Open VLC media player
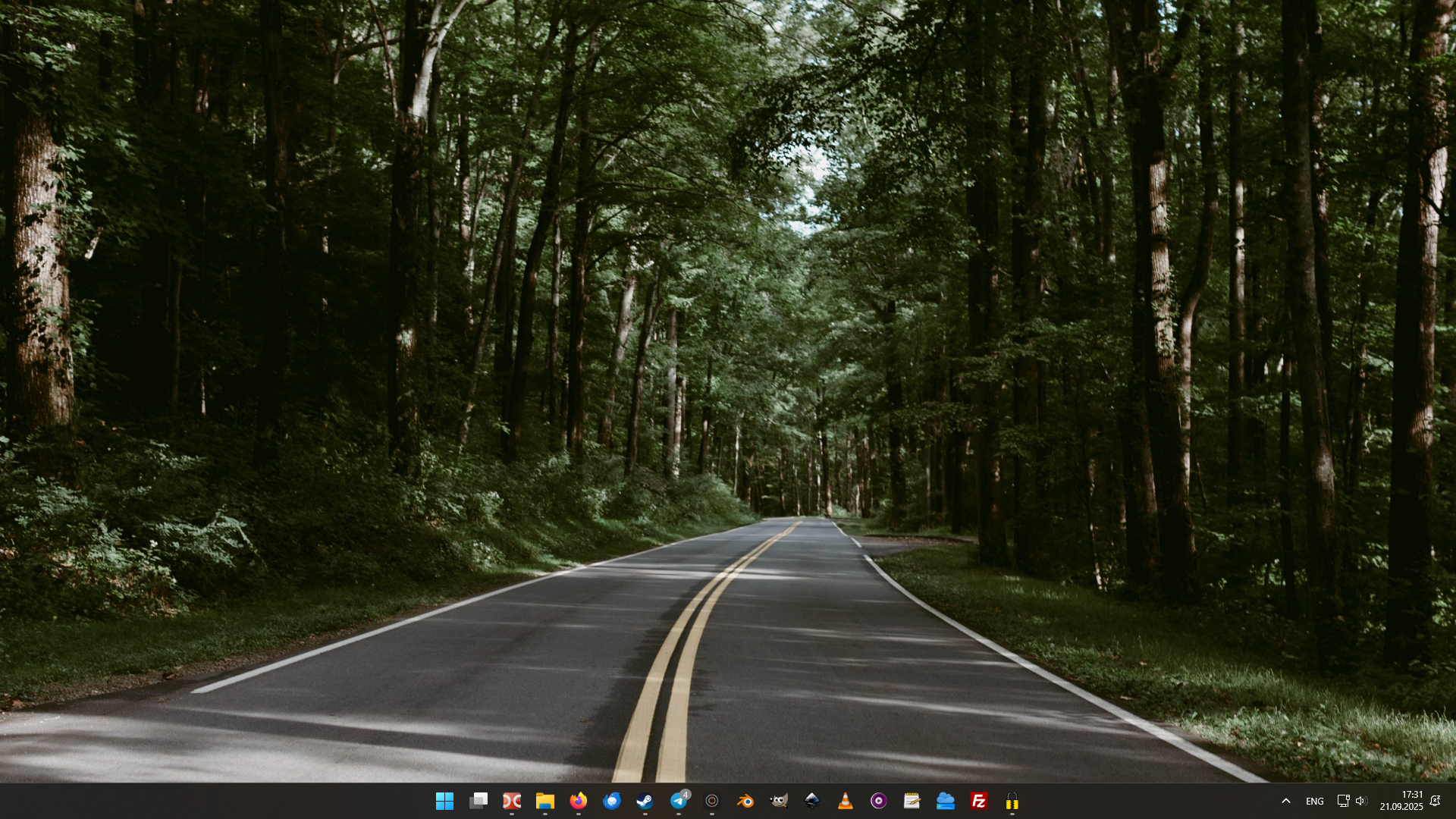Viewport: 1456px width, 819px height. [x=846, y=801]
